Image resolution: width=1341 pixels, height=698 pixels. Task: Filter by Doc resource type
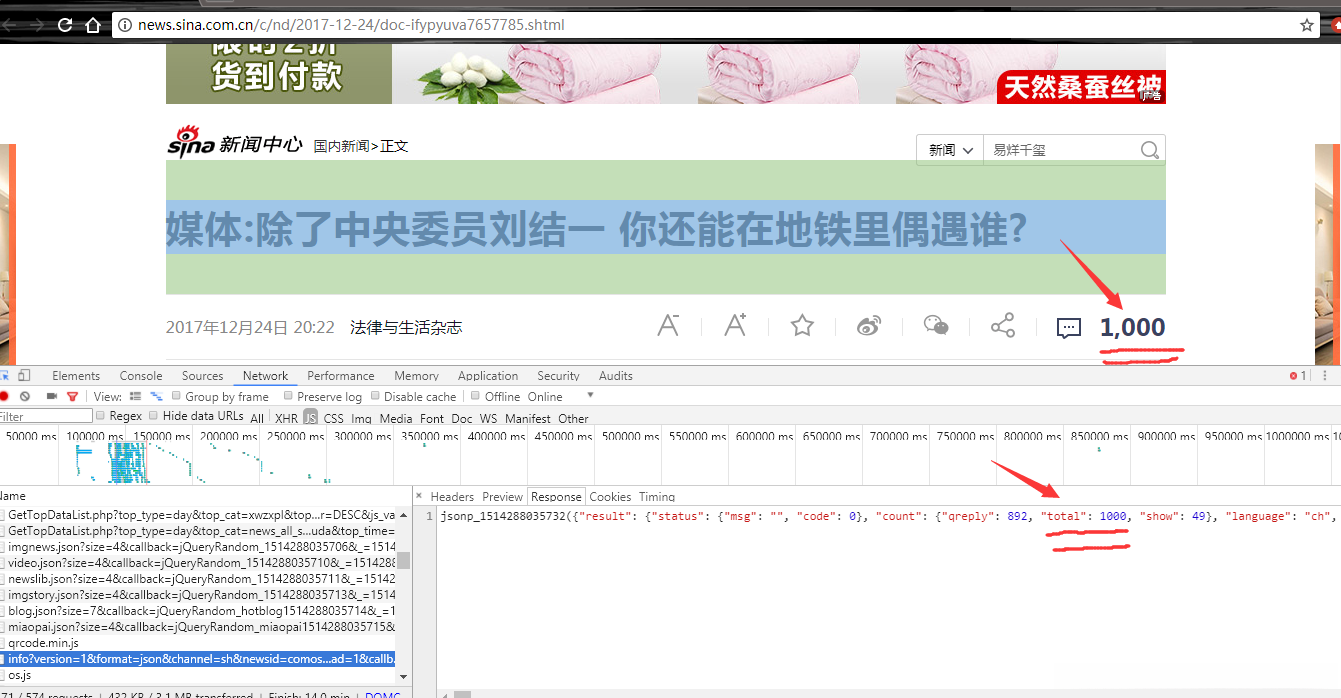click(462, 418)
